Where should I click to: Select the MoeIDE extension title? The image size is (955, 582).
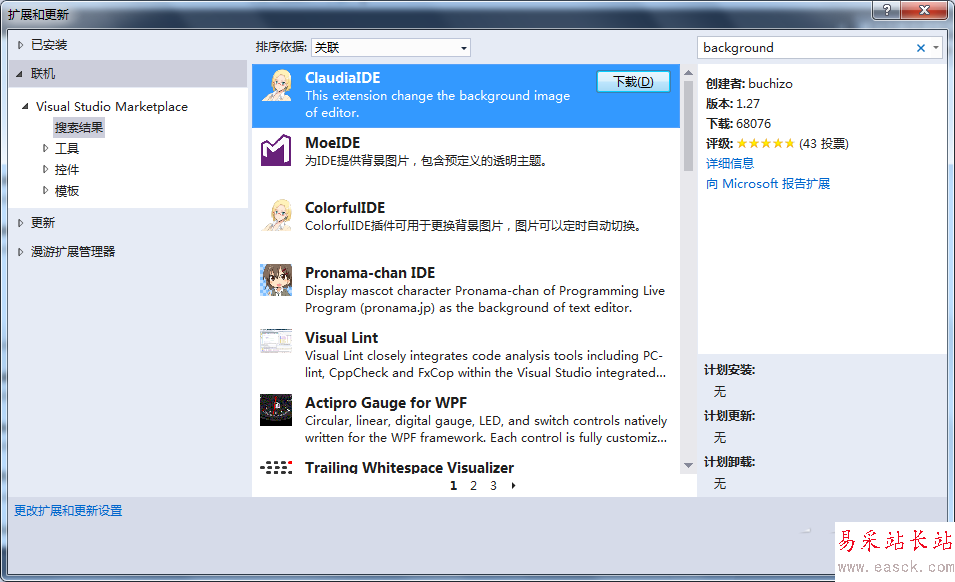tap(333, 143)
